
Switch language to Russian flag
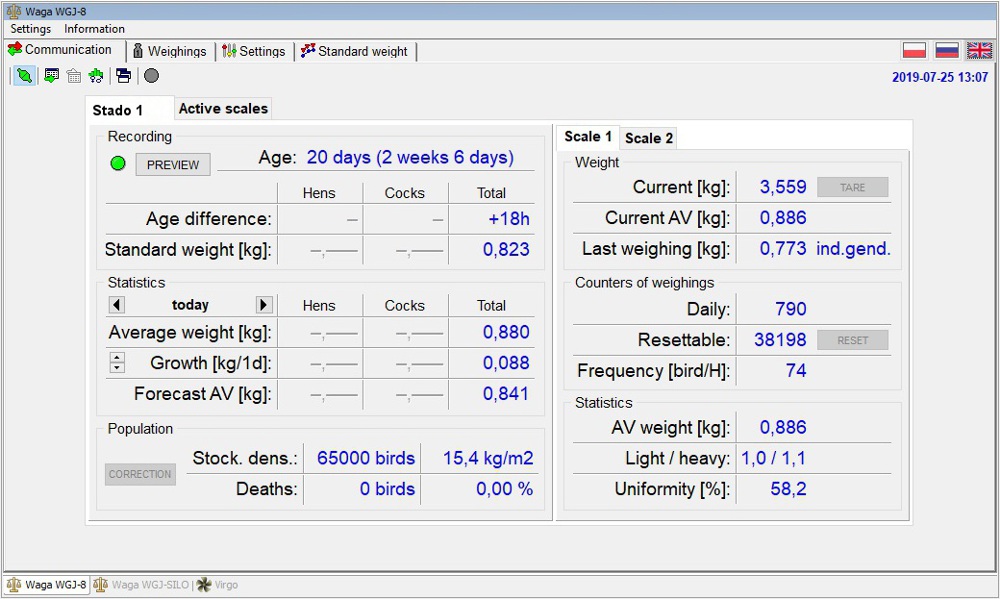(947, 51)
